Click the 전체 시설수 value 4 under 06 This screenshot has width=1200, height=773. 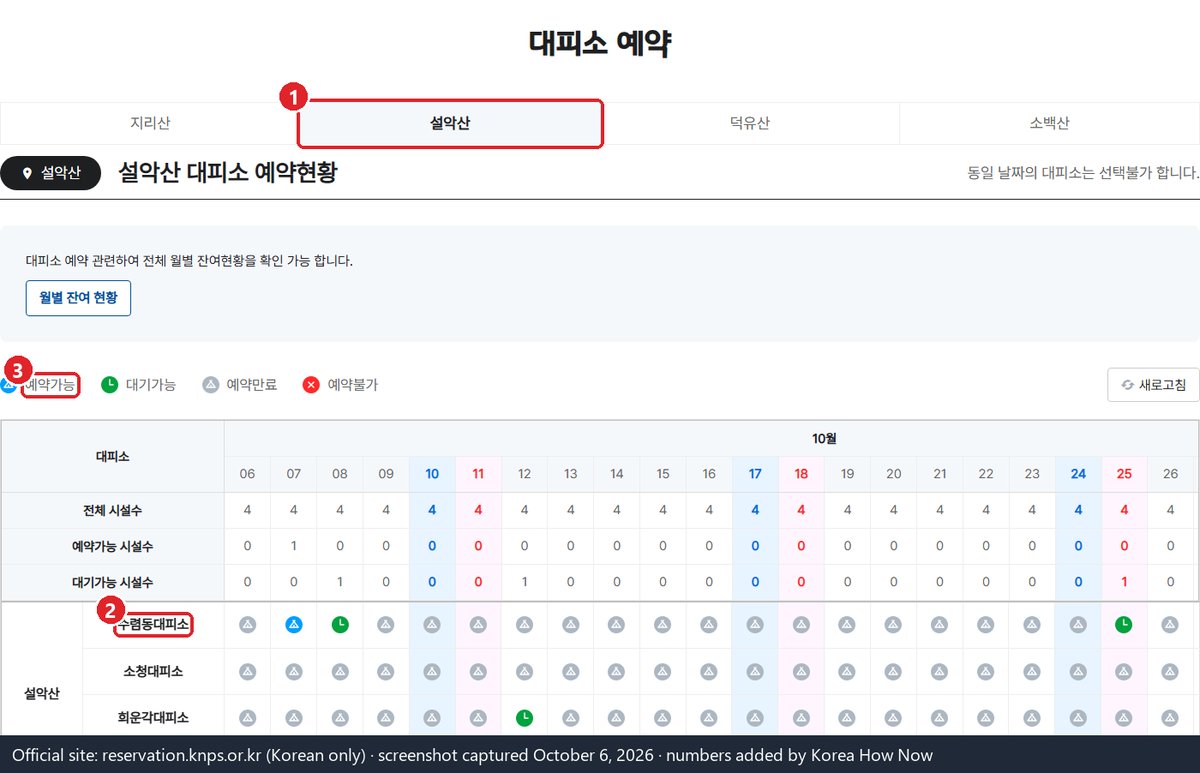pos(247,510)
